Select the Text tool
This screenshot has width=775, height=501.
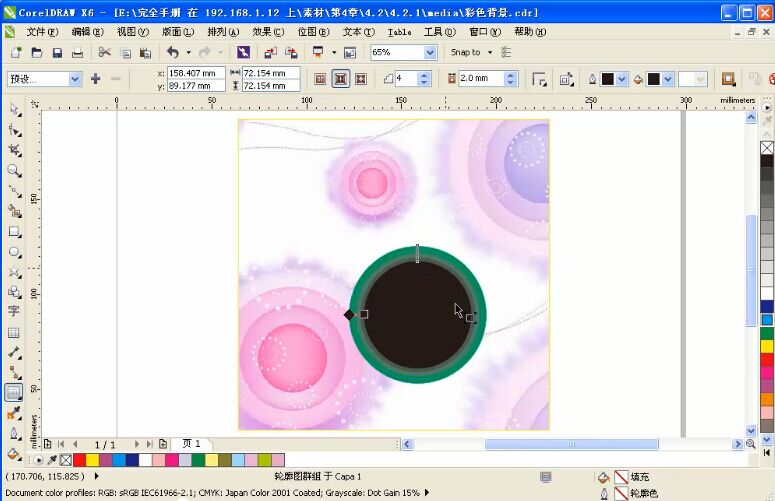tap(14, 311)
